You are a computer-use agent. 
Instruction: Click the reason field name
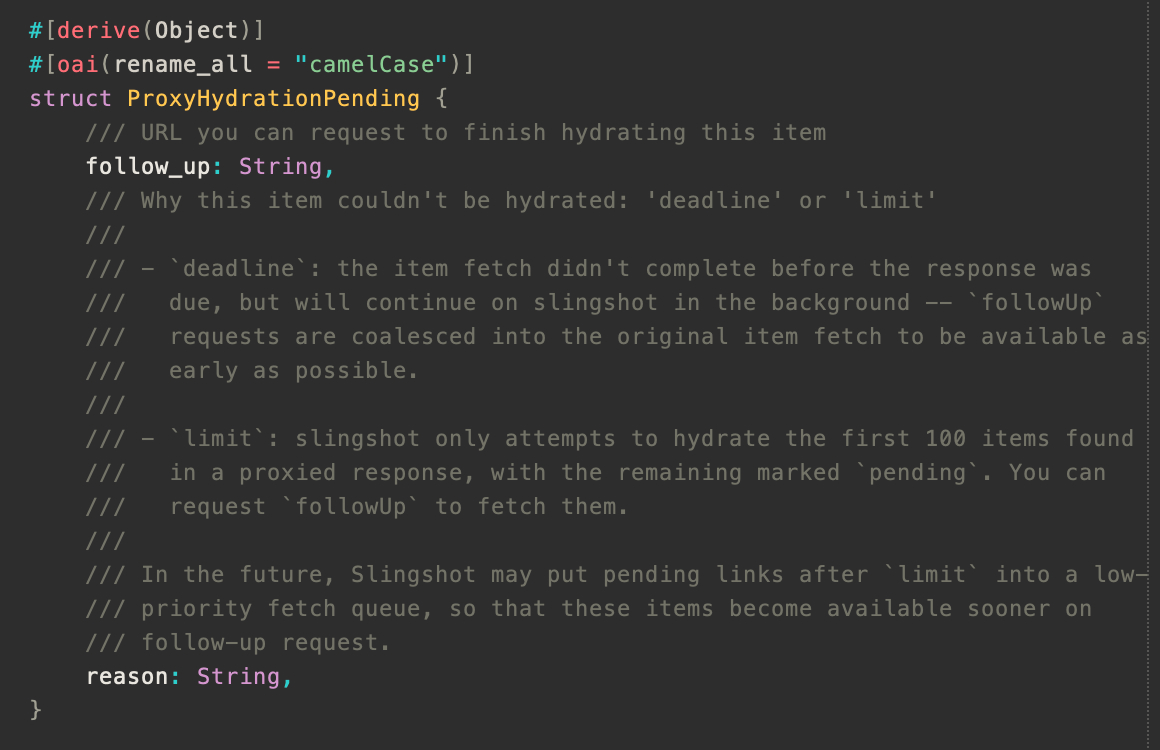pos(126,676)
